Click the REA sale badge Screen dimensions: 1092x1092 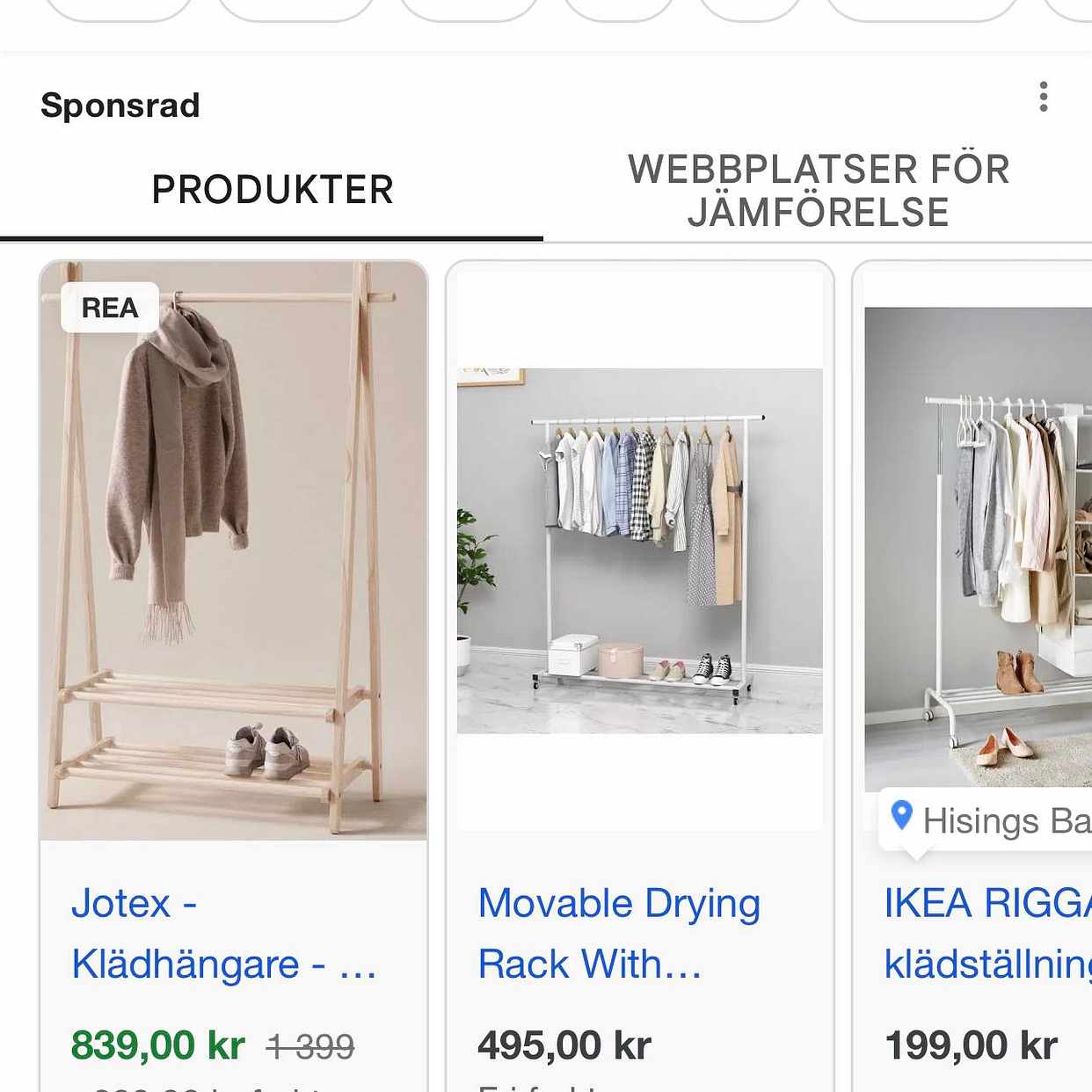pos(110,308)
